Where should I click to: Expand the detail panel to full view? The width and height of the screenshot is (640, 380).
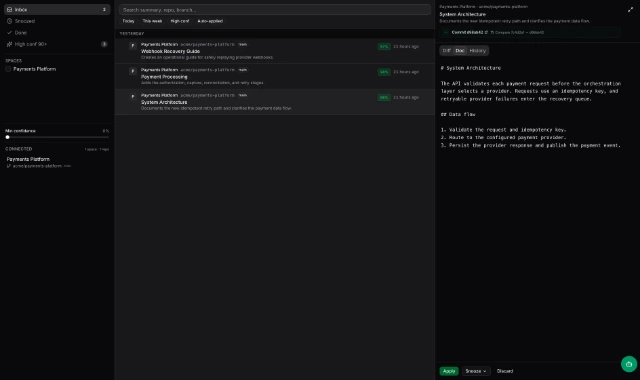pyautogui.click(x=630, y=10)
